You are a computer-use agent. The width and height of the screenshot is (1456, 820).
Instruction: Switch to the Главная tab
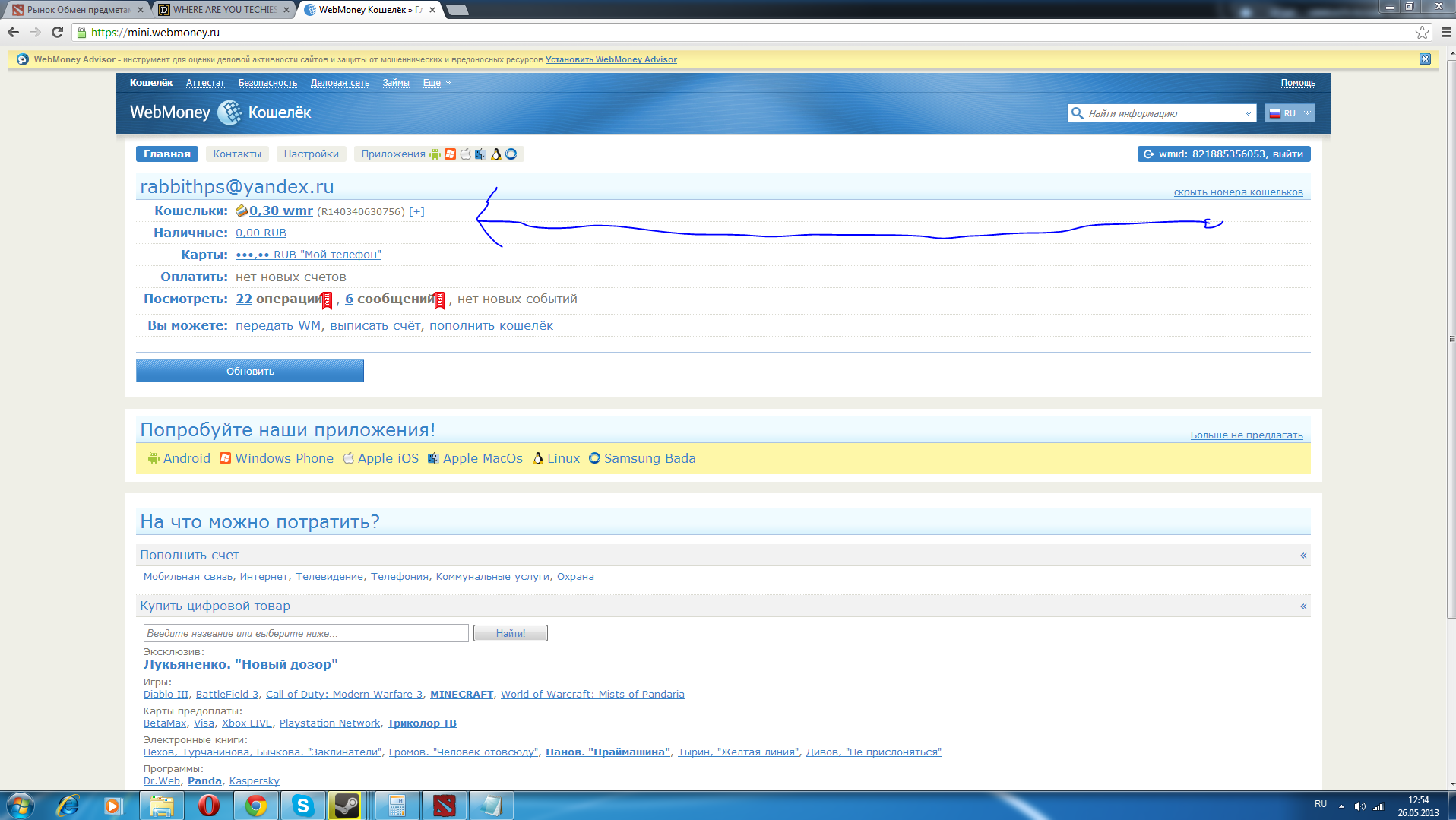(x=167, y=154)
